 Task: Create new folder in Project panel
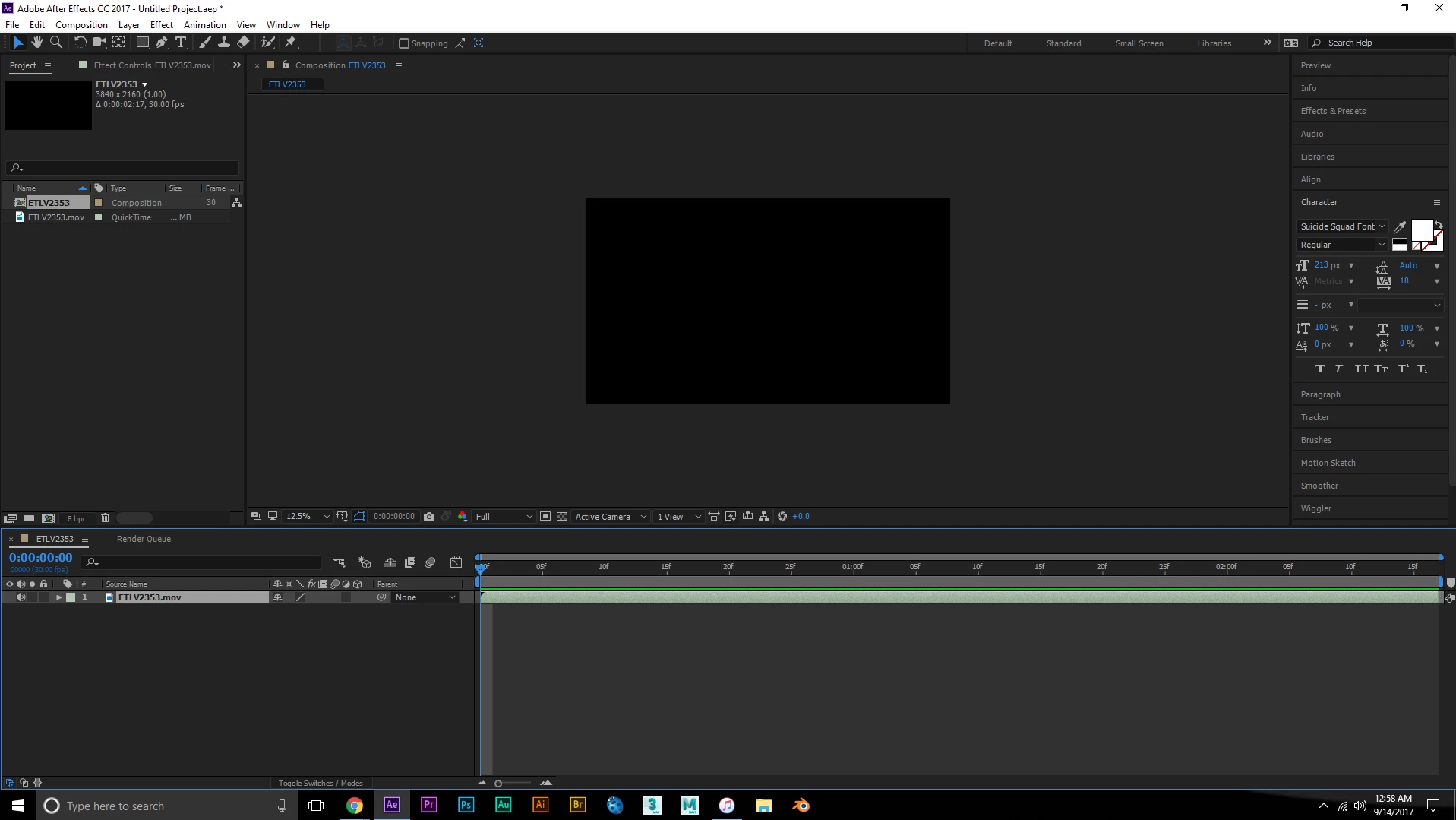29,518
